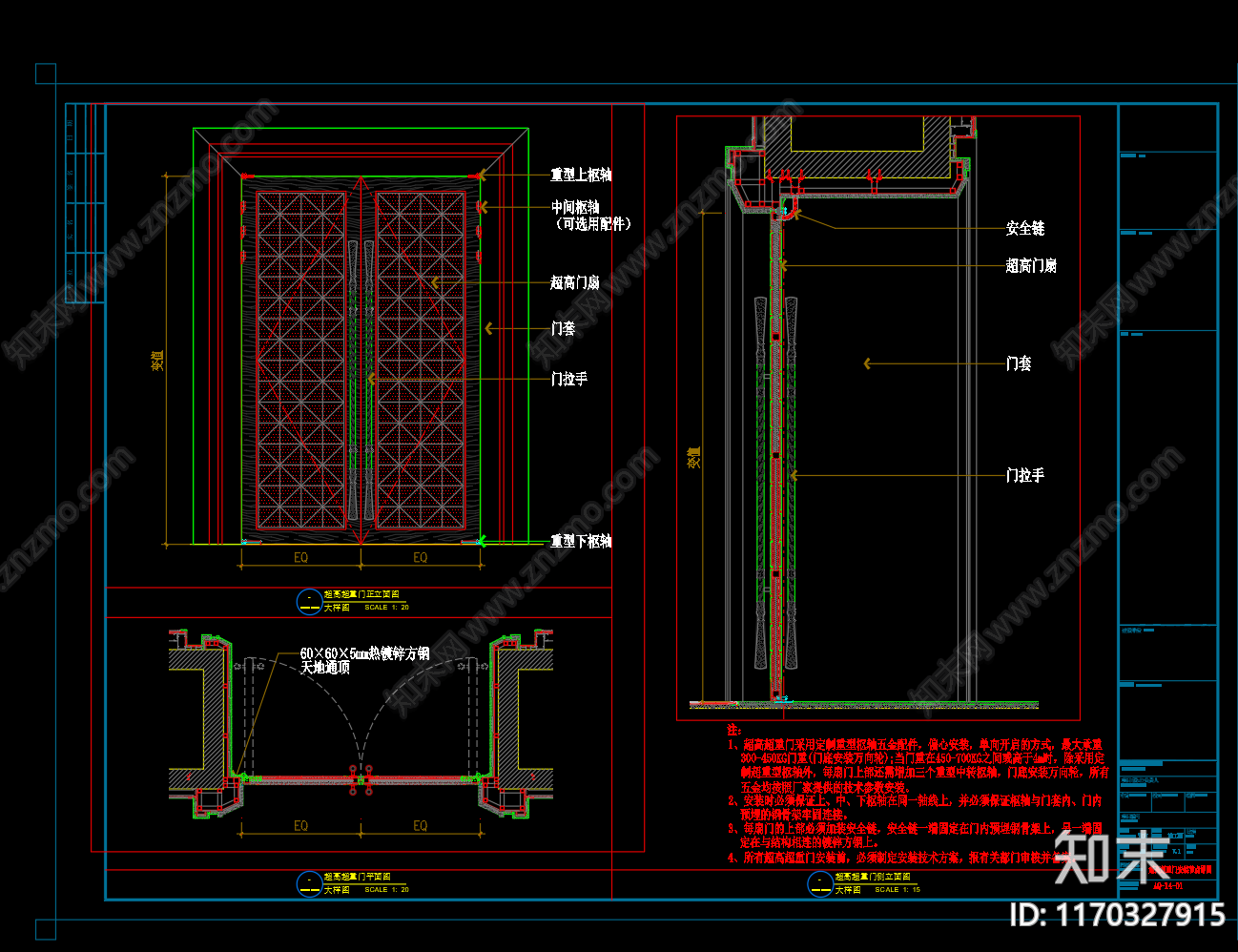Select 超高门扇 label in front elevation
Viewport: 1238px width, 952px height.
tap(575, 282)
